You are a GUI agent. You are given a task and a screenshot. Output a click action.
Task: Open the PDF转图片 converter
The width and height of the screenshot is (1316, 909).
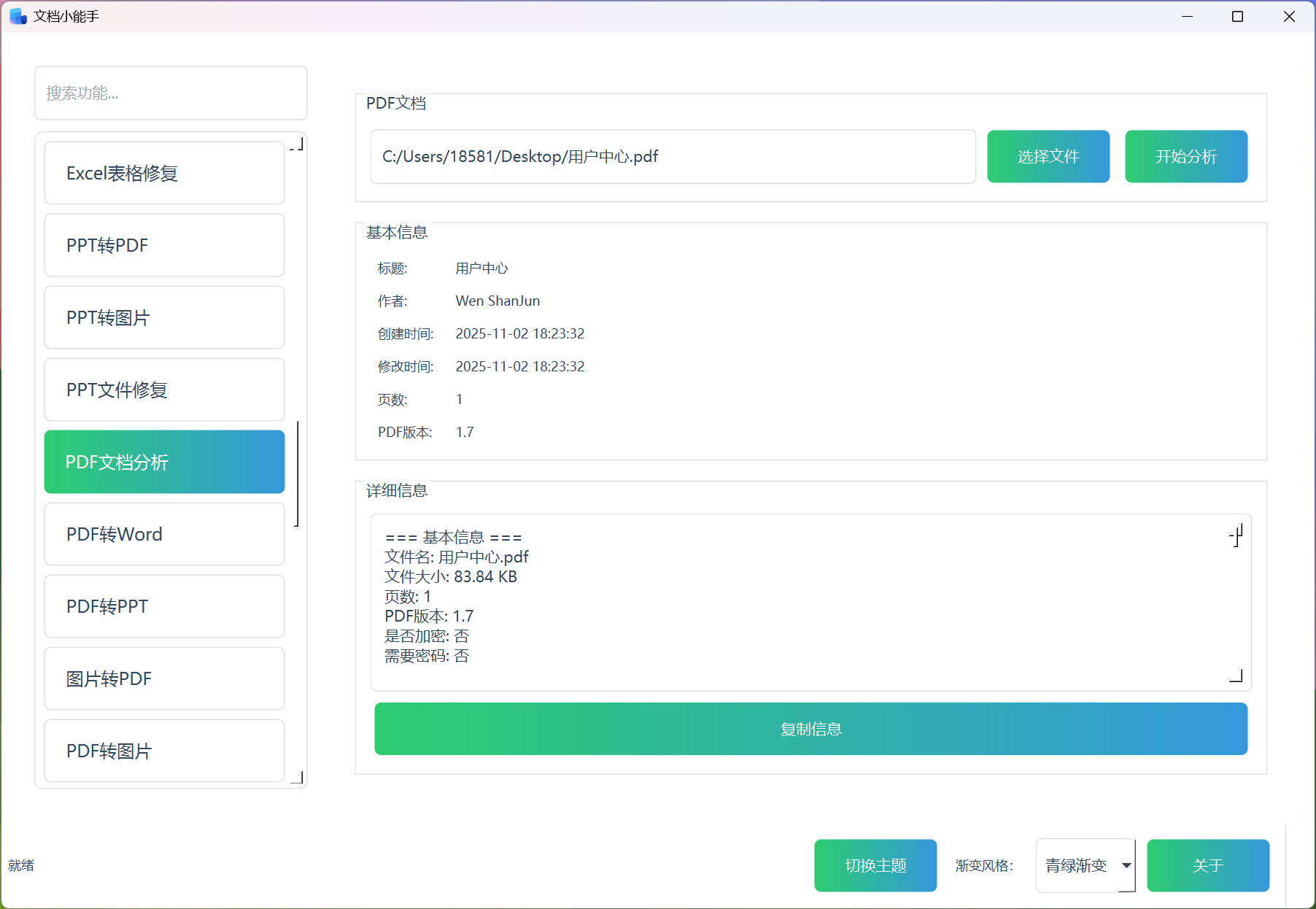[x=163, y=751]
